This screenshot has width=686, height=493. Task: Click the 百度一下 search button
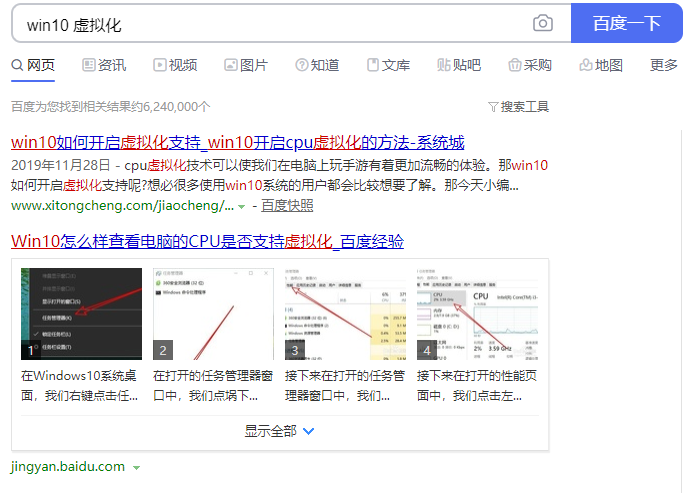tap(626, 23)
